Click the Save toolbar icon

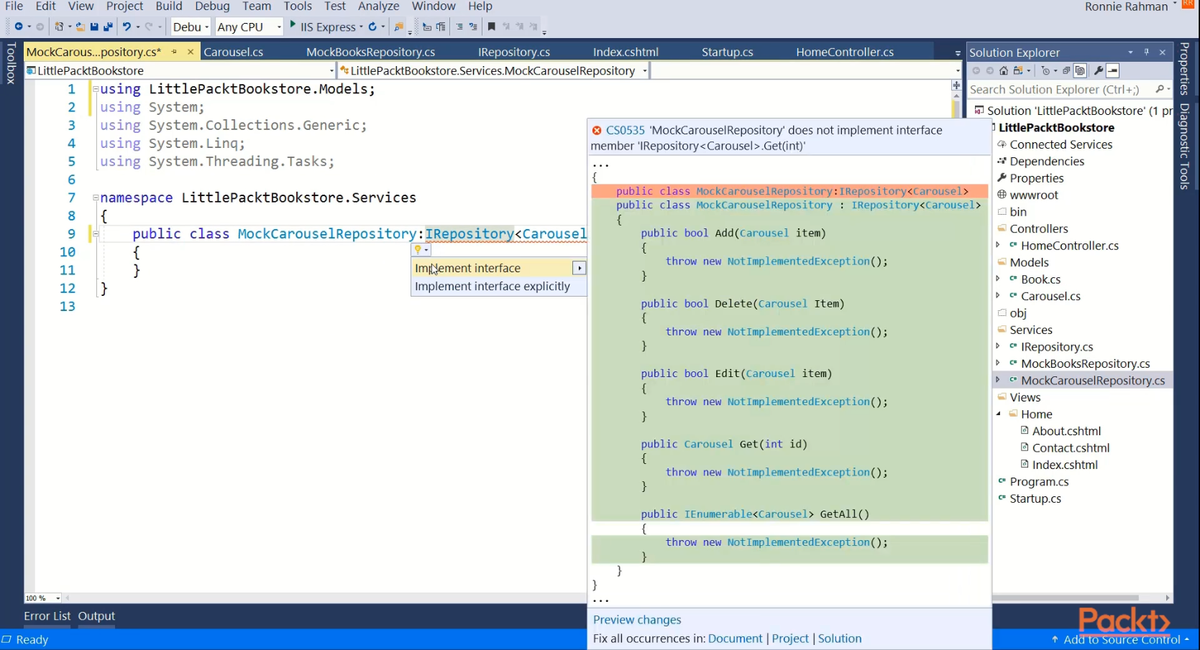click(x=94, y=26)
